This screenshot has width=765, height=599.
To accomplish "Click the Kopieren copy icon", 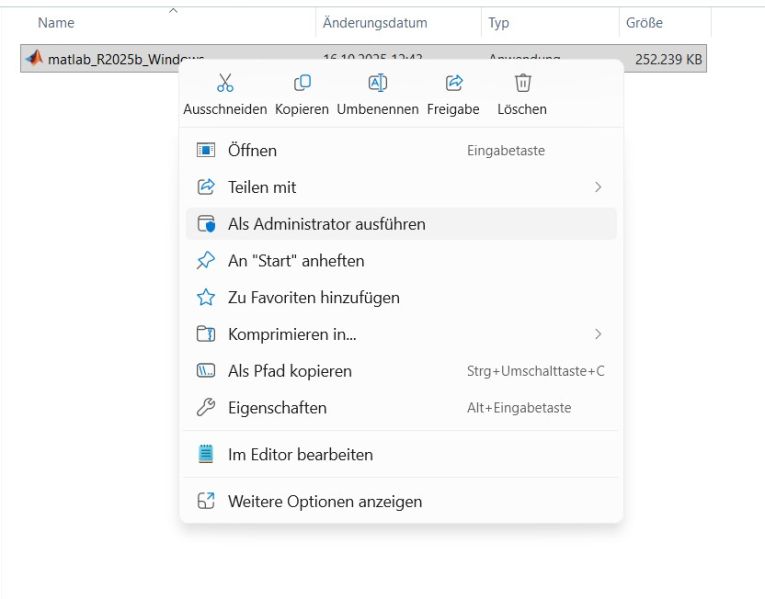I will [x=302, y=83].
